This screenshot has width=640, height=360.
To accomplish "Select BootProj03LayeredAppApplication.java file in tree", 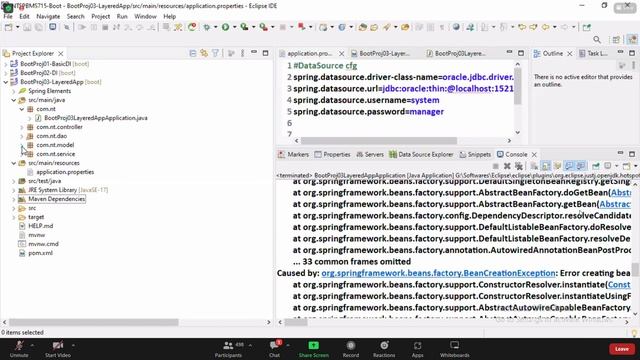I will [96, 118].
